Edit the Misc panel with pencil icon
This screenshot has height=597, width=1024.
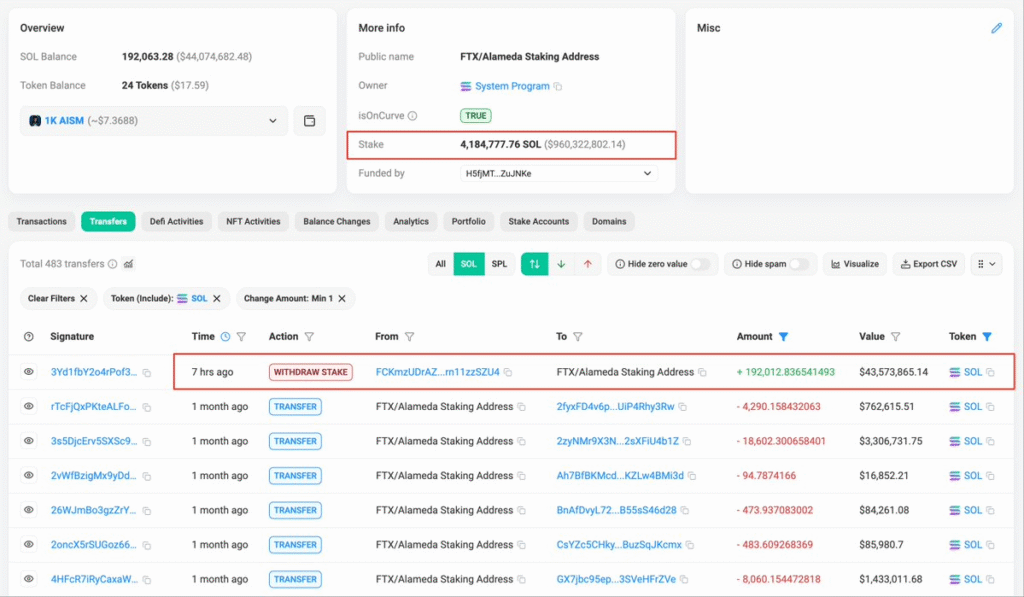coord(996,28)
